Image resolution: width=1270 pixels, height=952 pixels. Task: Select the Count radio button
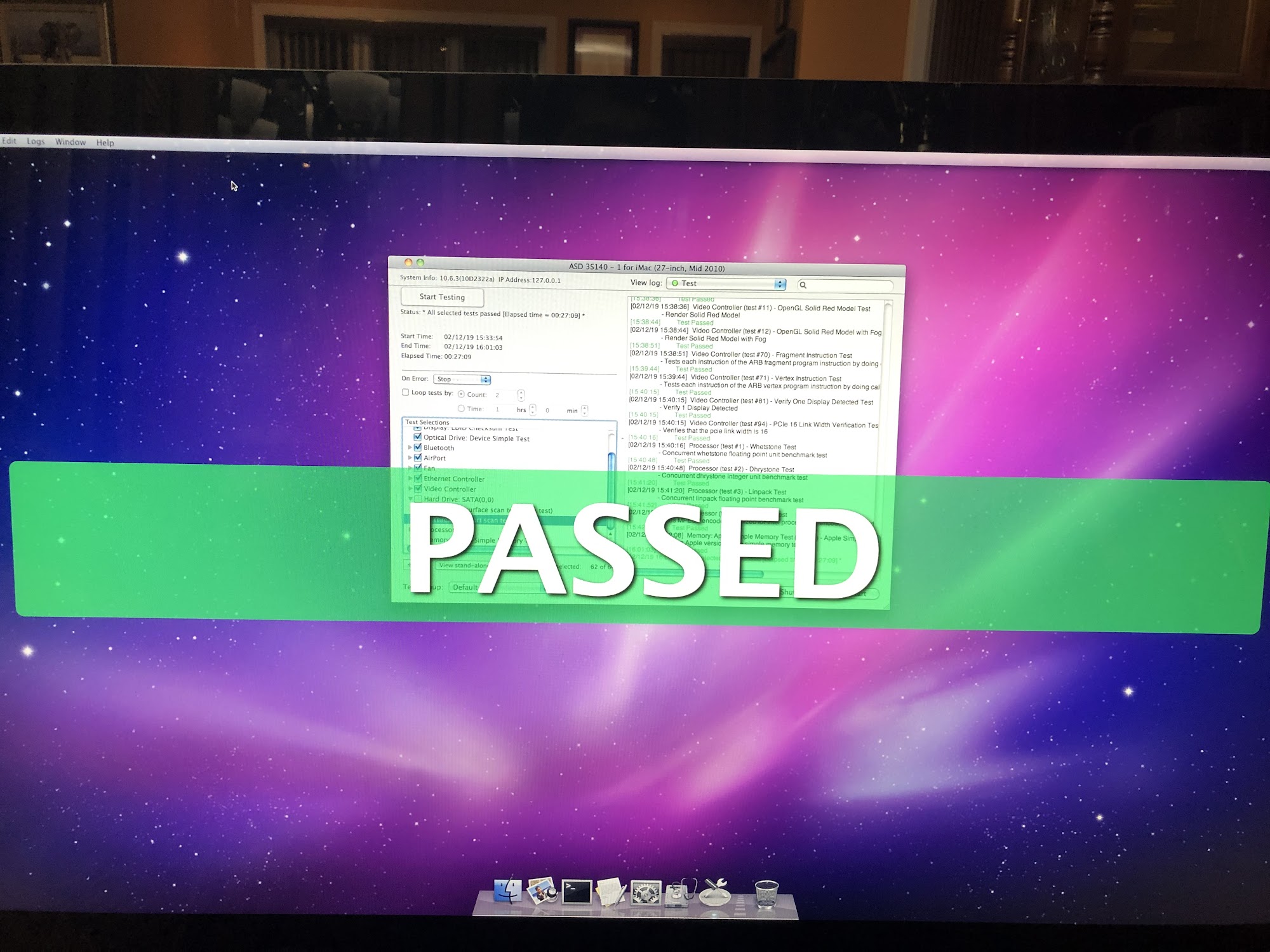(x=462, y=394)
